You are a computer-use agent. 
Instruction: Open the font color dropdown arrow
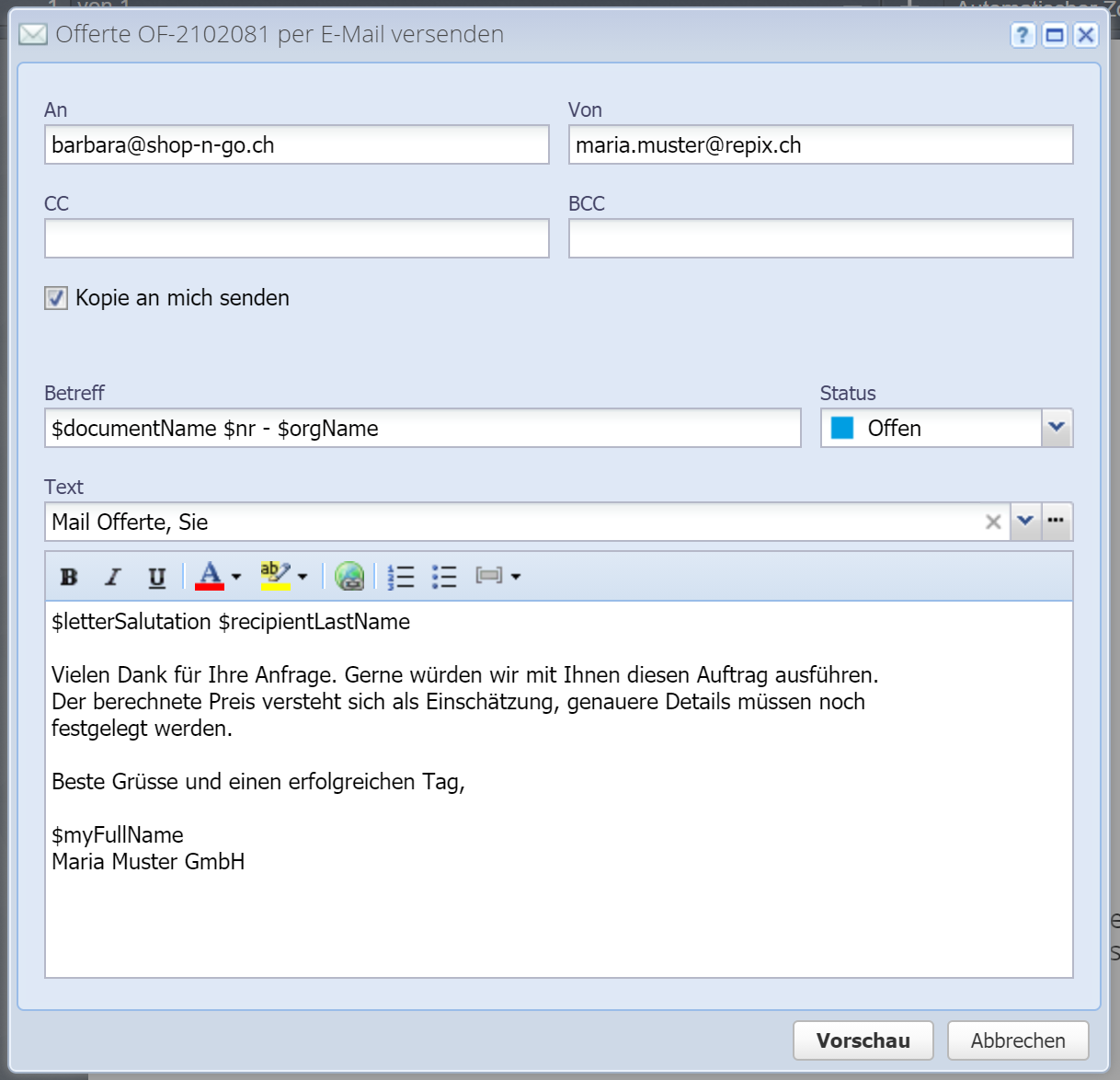(236, 577)
